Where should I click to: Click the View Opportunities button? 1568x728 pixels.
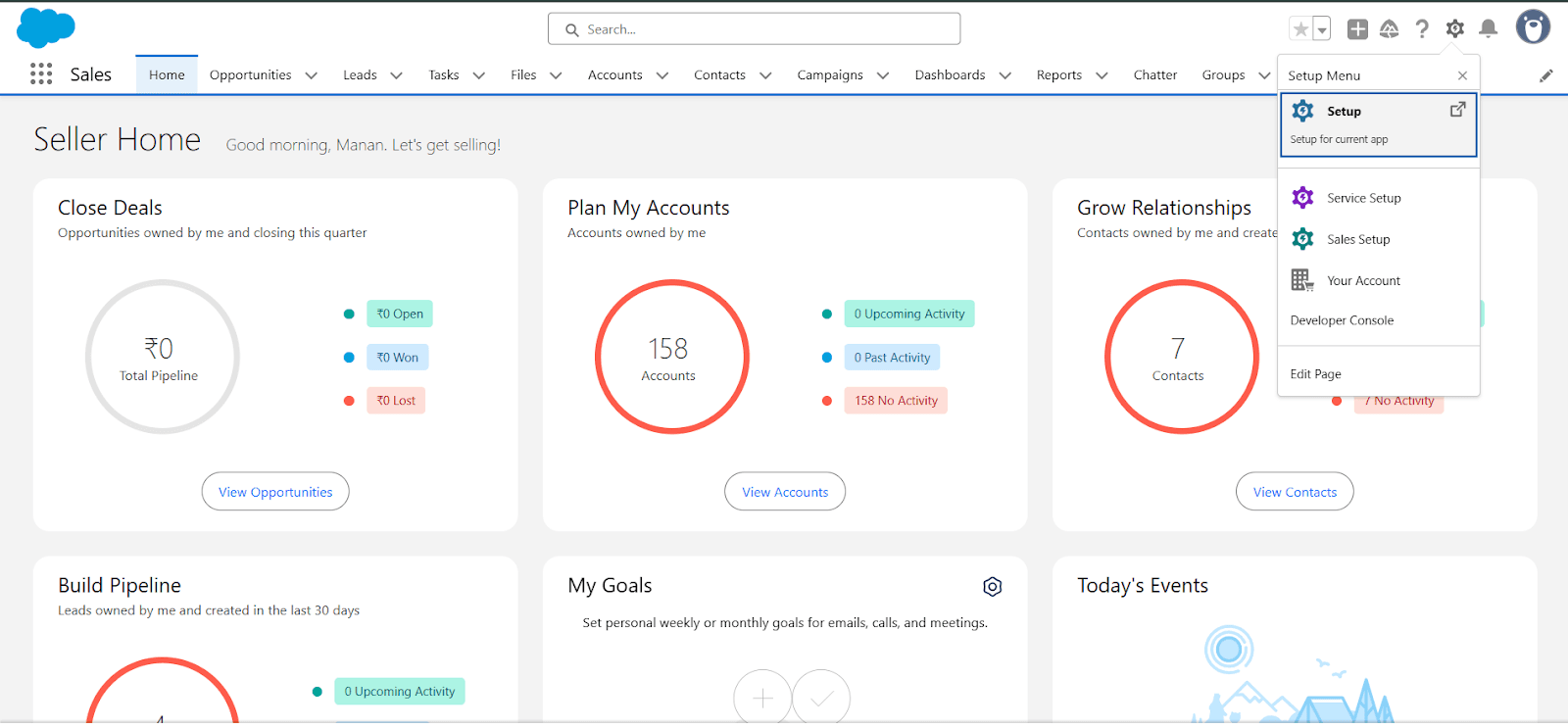click(x=275, y=492)
